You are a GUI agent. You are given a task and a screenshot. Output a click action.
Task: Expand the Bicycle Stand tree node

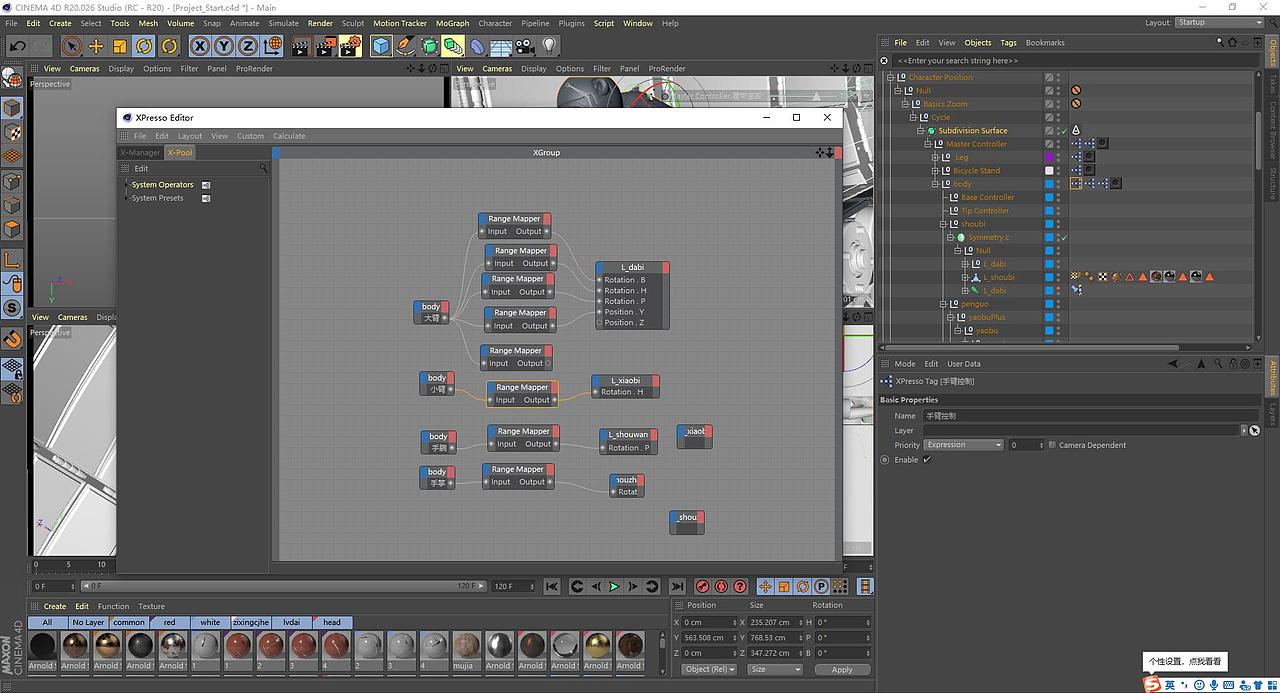tap(935, 171)
